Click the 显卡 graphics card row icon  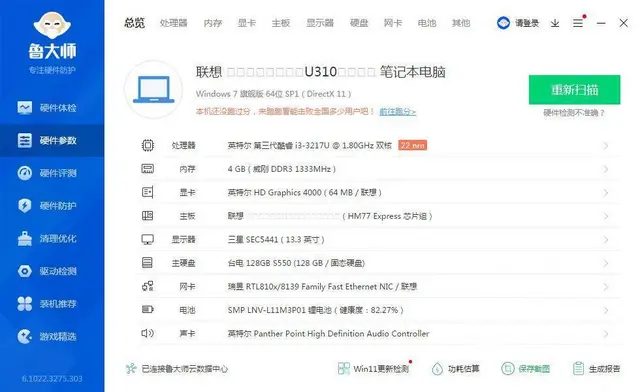(x=148, y=192)
